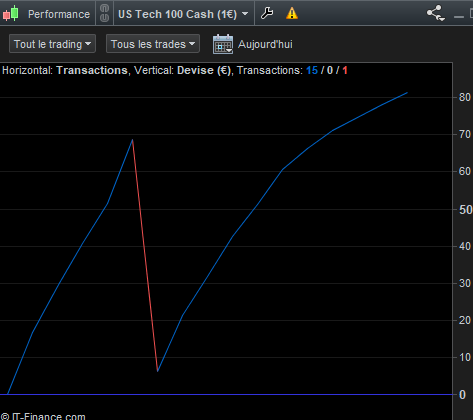Open the calendar date picker icon

click(223, 44)
